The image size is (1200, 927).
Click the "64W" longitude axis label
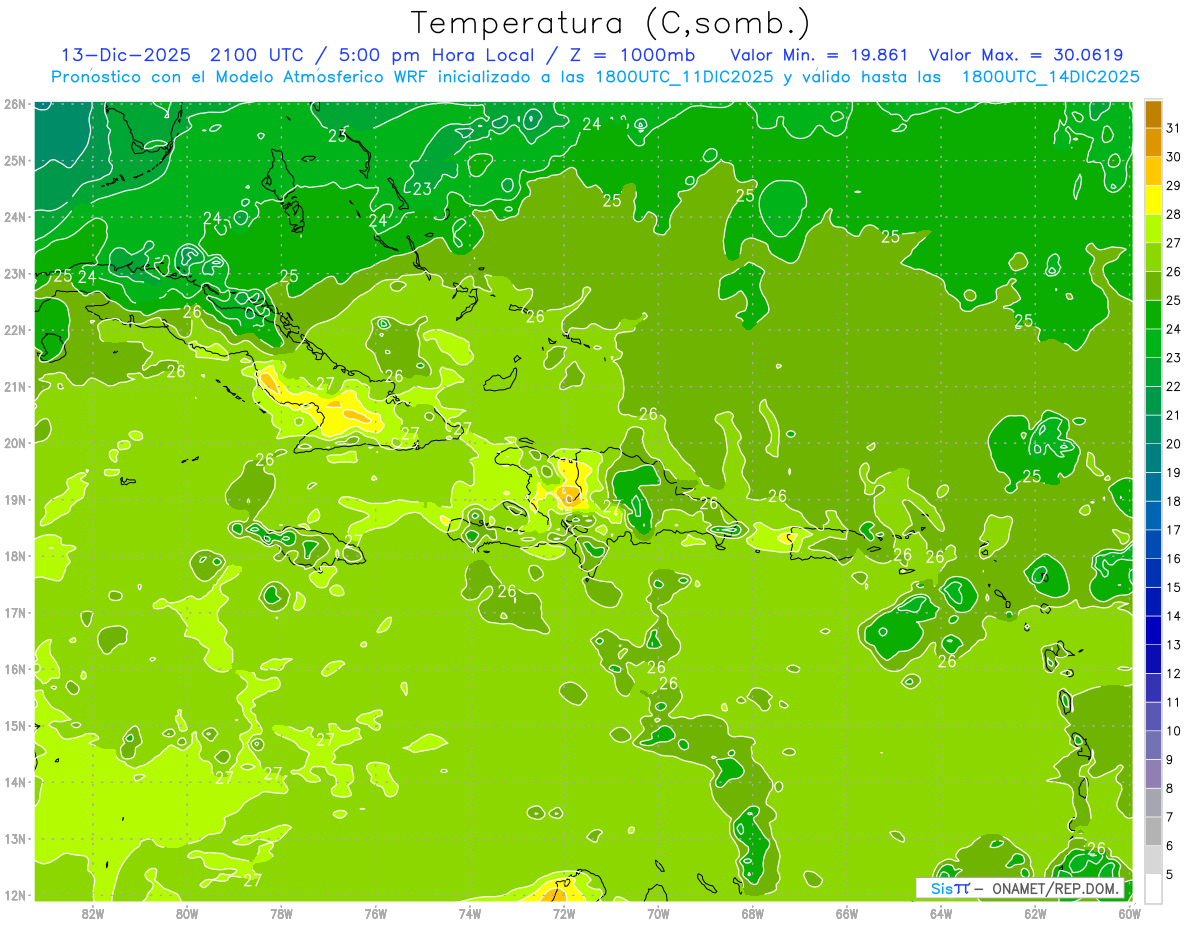[940, 913]
